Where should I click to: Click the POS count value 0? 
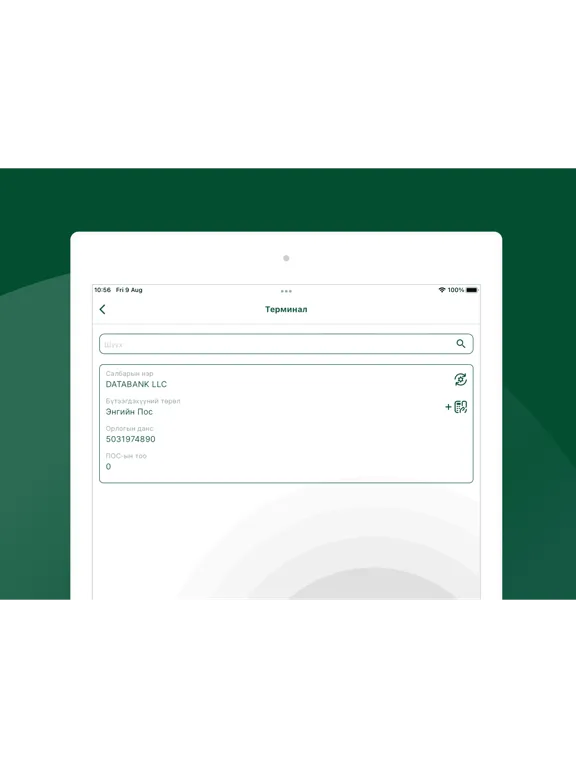pos(108,467)
